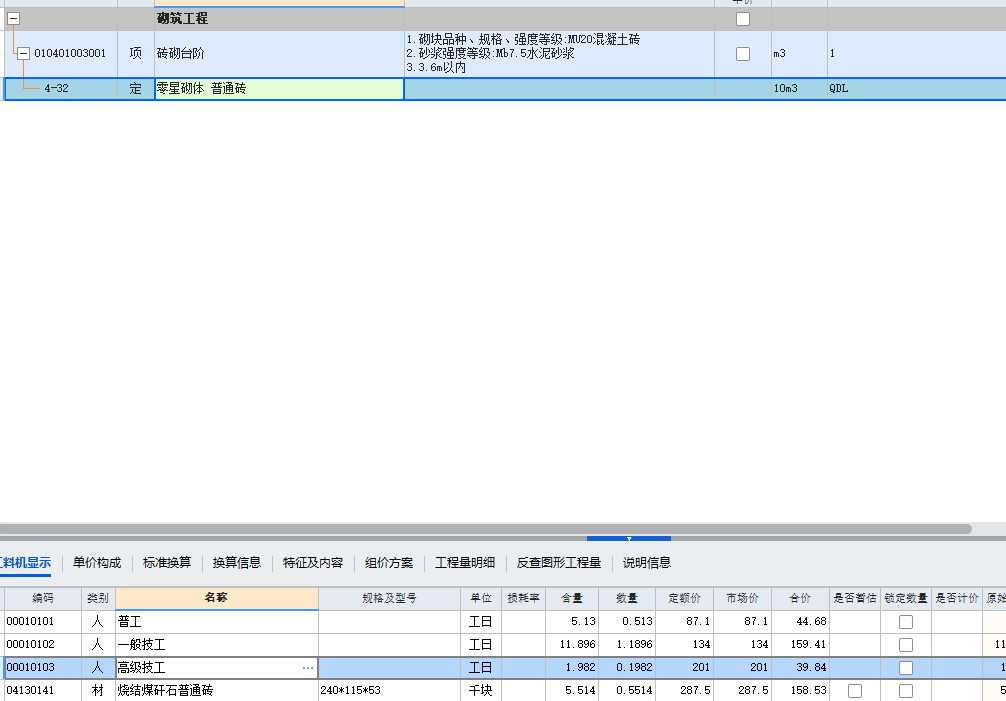Open the ellipsis button in the 高级技工 cell
Screen dimensions: 1006x701
[x=308, y=668]
